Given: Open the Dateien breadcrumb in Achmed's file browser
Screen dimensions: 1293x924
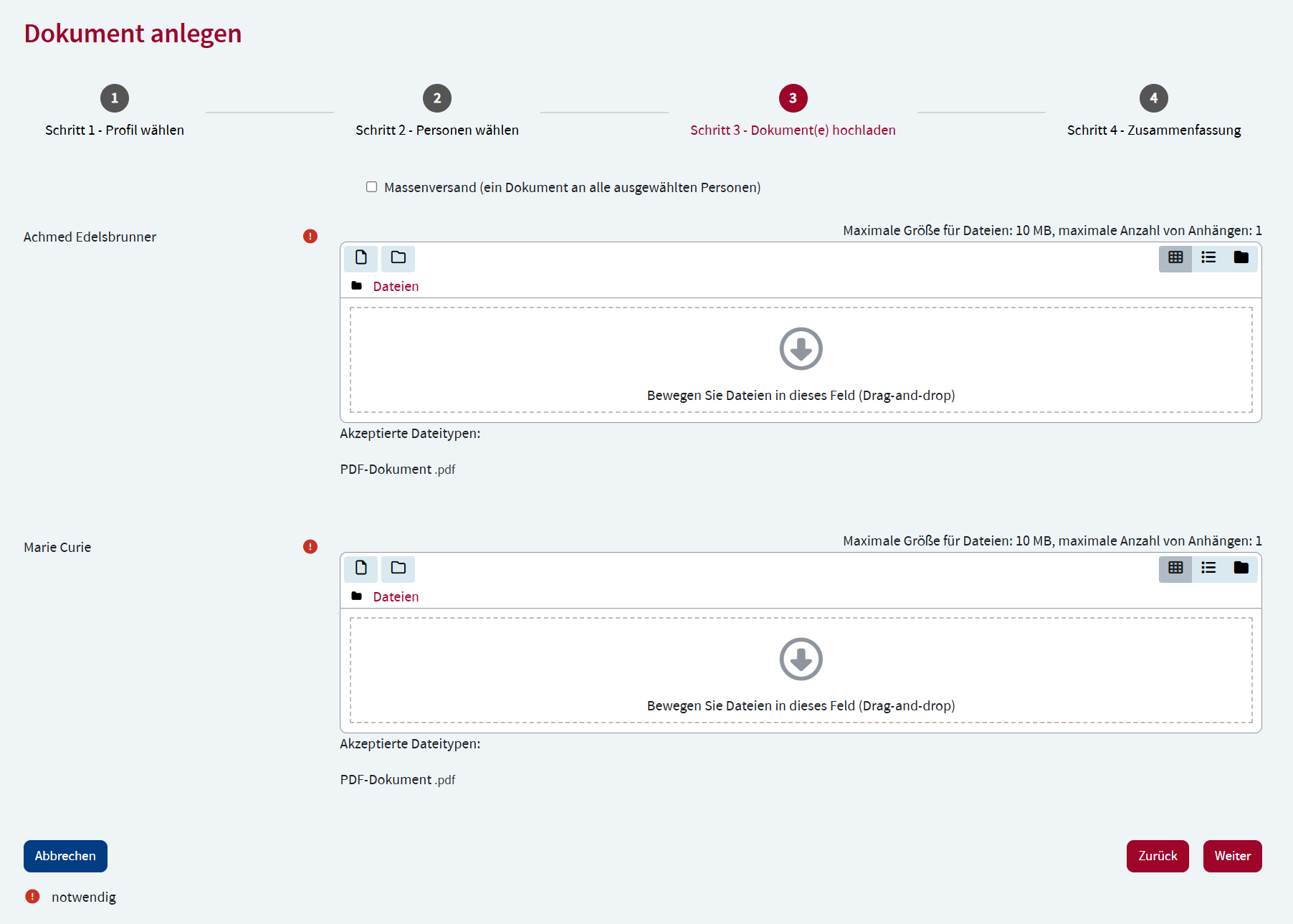Looking at the screenshot, I should click(x=396, y=285).
